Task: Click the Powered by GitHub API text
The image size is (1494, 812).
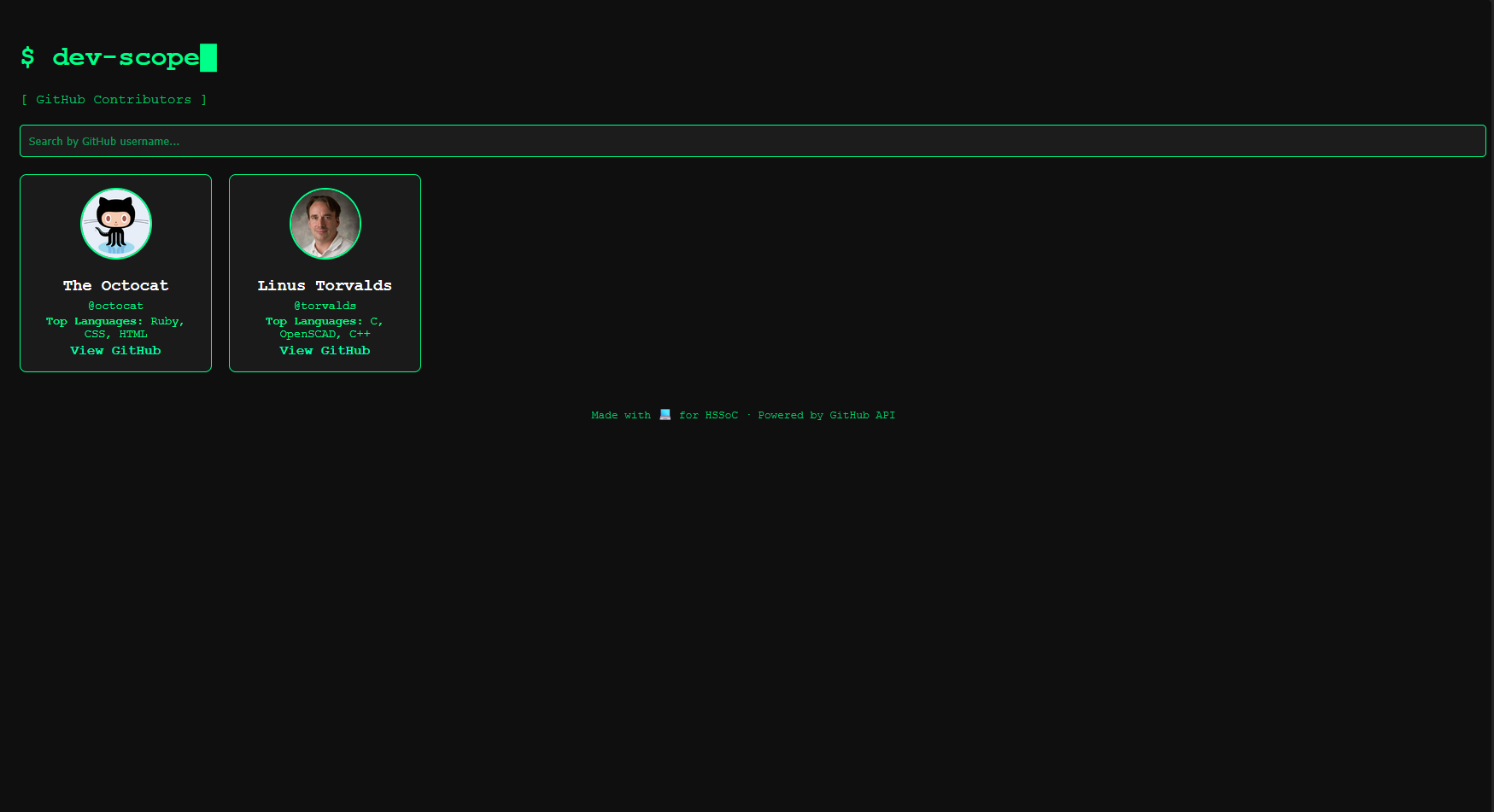Action: click(x=826, y=415)
